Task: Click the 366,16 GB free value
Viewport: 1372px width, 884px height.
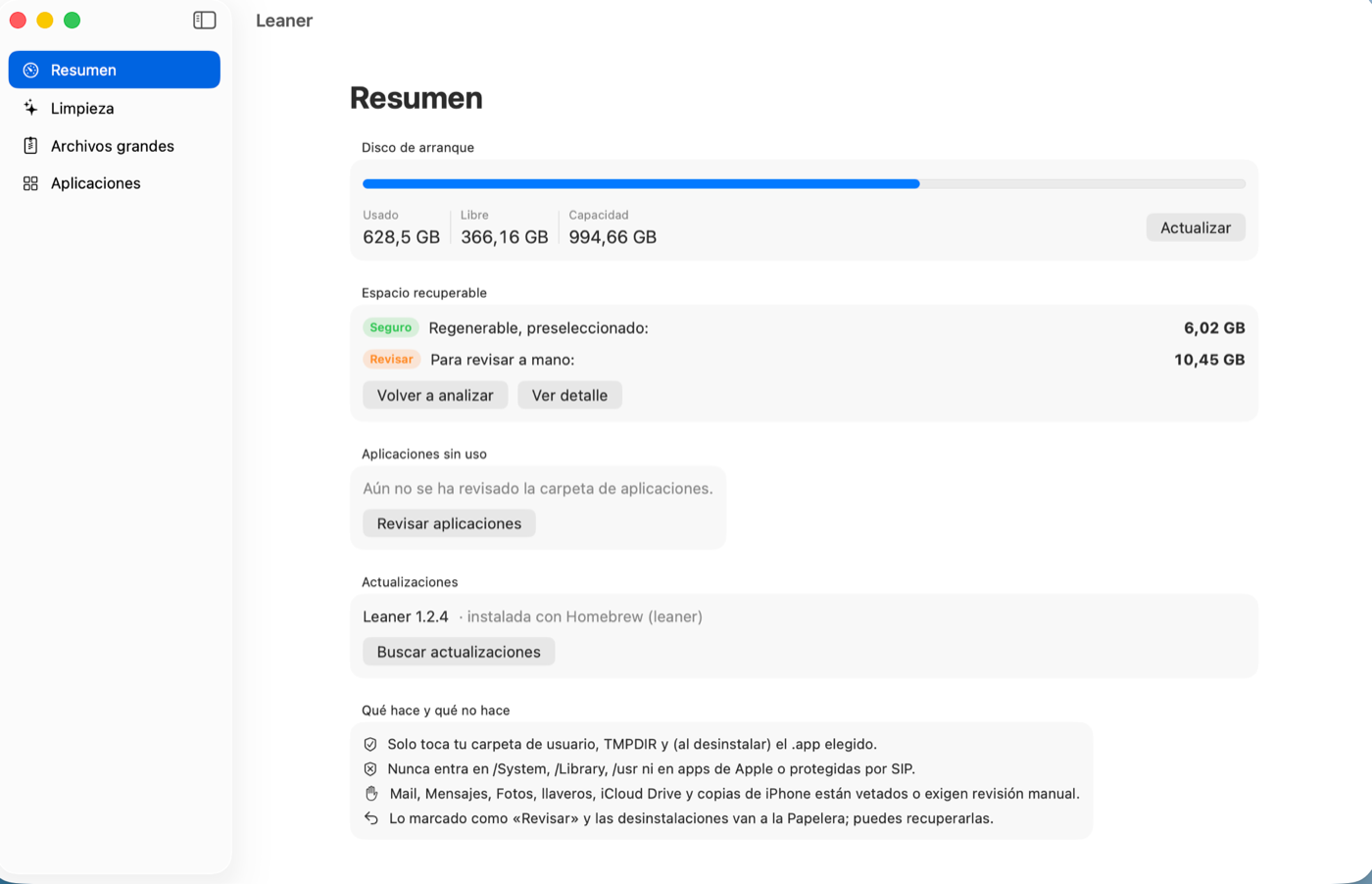Action: click(x=505, y=237)
